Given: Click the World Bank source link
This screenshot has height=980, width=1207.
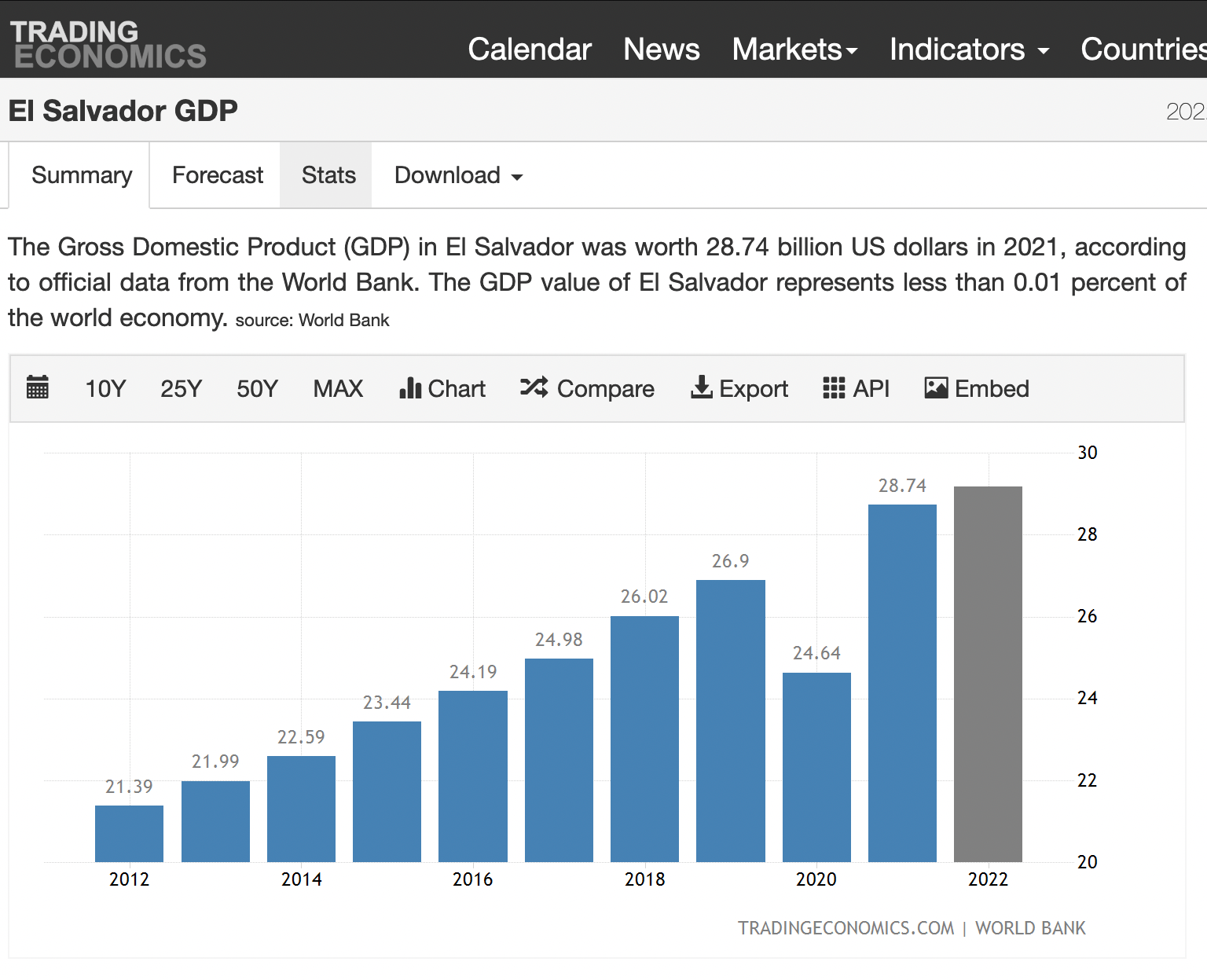Looking at the screenshot, I should pos(343,321).
